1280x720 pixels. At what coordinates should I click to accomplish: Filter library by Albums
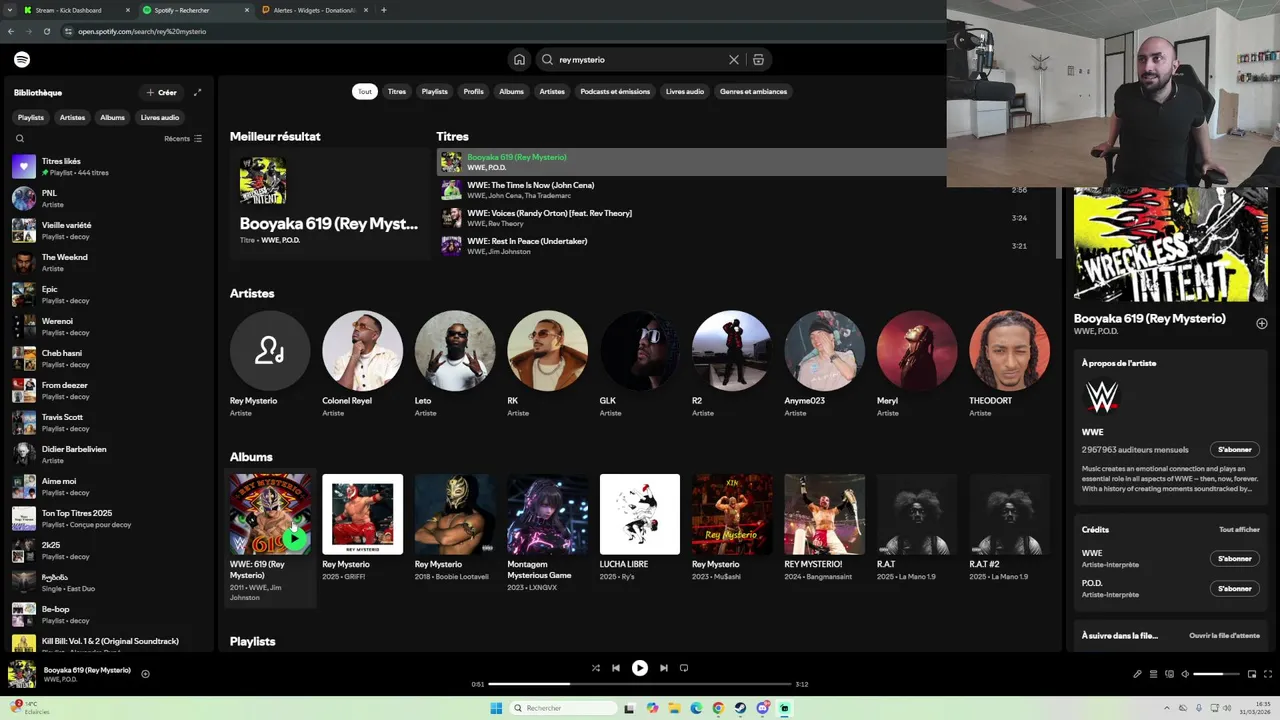[112, 117]
